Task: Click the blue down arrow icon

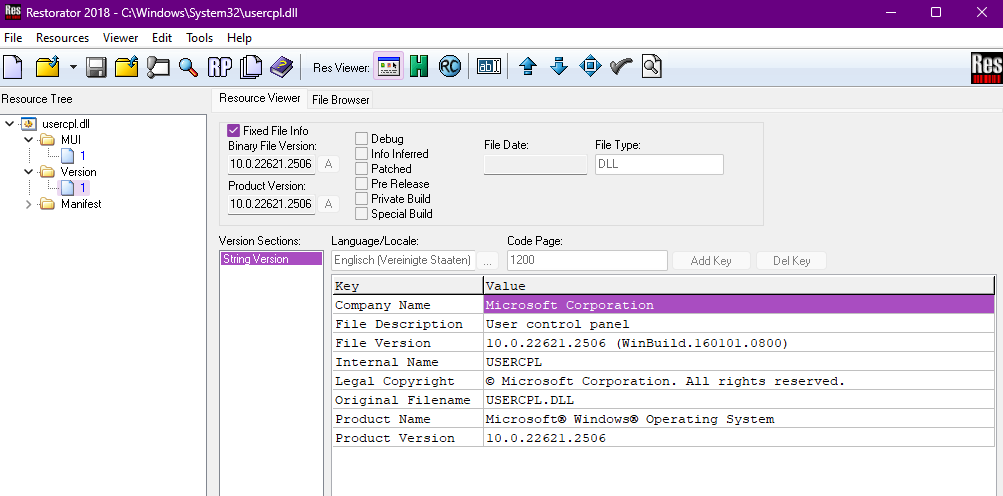Action: (x=559, y=66)
